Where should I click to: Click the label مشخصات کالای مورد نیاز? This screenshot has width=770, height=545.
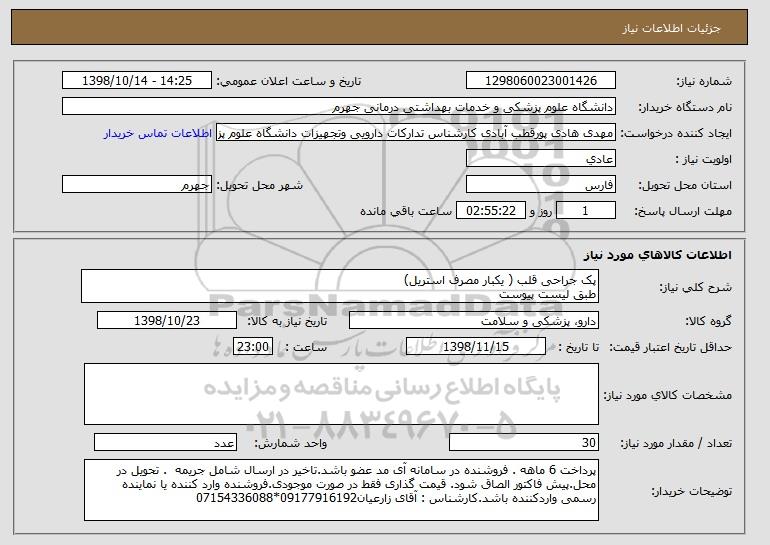(667, 395)
